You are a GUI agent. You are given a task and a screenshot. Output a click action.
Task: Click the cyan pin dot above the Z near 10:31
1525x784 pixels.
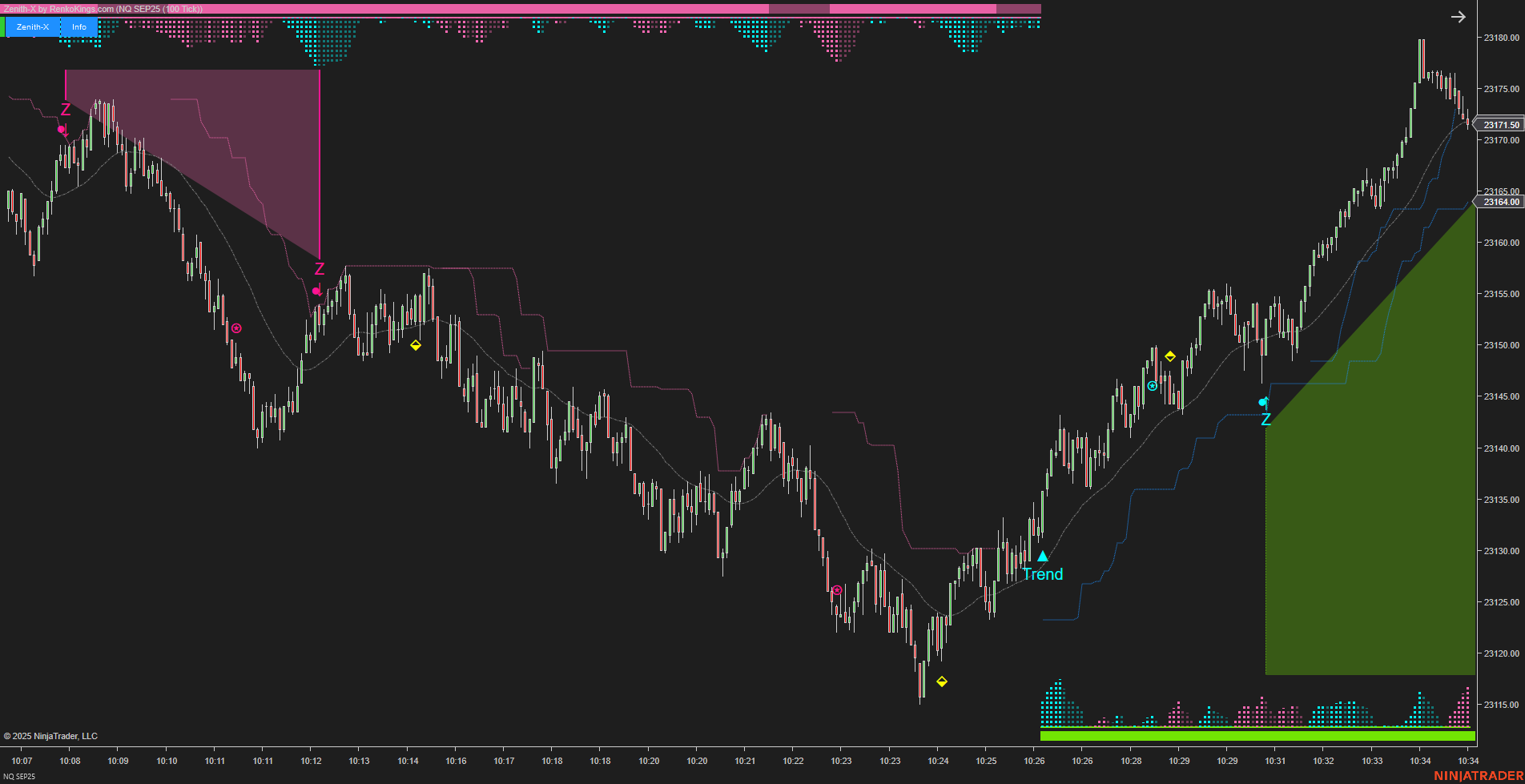click(1263, 403)
